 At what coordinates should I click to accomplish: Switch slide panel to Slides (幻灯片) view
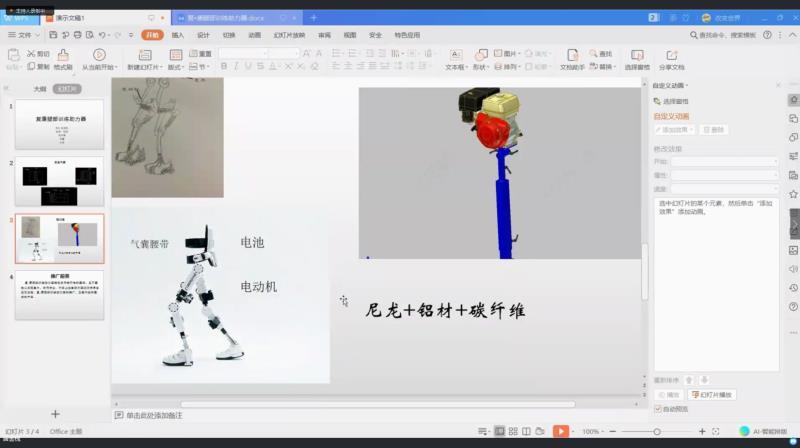tap(67, 89)
